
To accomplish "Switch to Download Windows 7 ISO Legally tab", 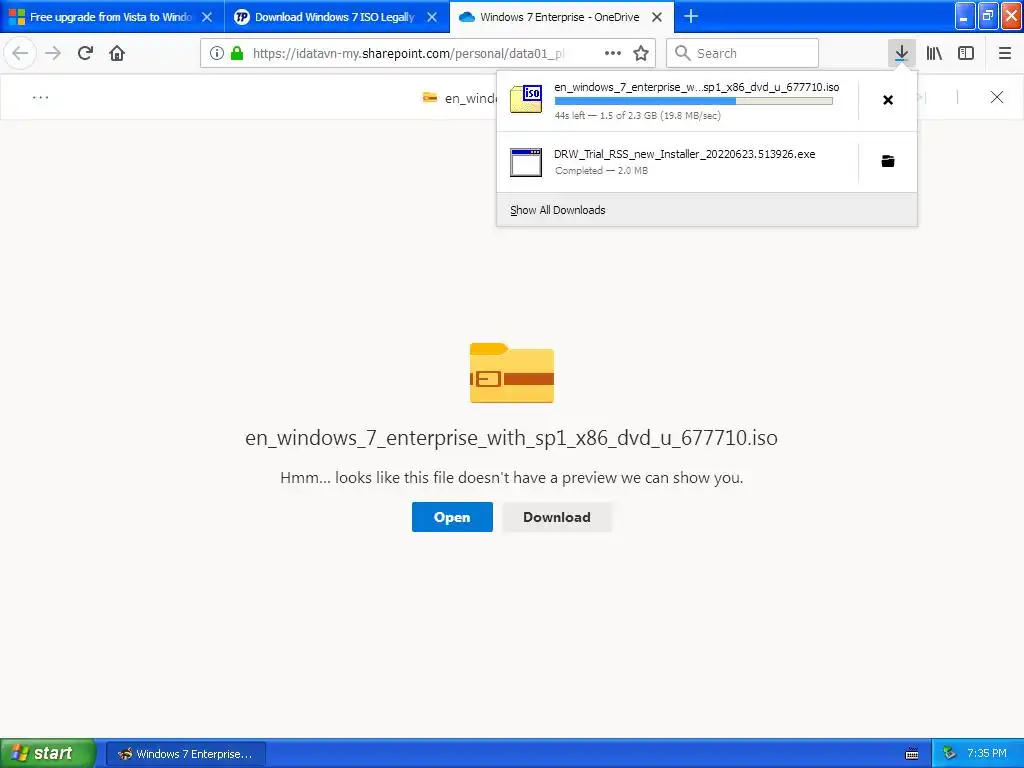I will pos(337,17).
